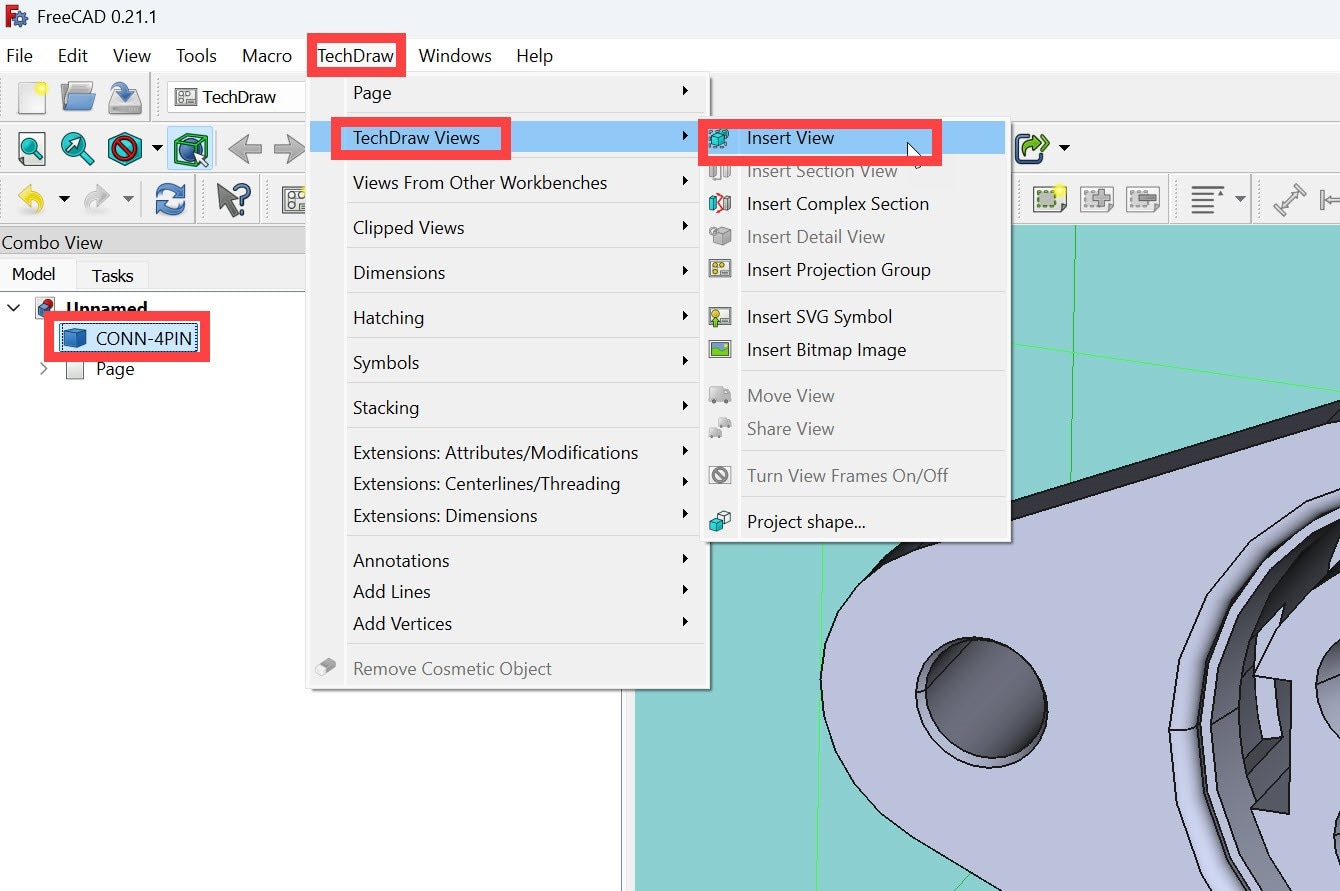Screen dimensions: 1340x891
Task: Click the Save document icon
Action: click(125, 97)
